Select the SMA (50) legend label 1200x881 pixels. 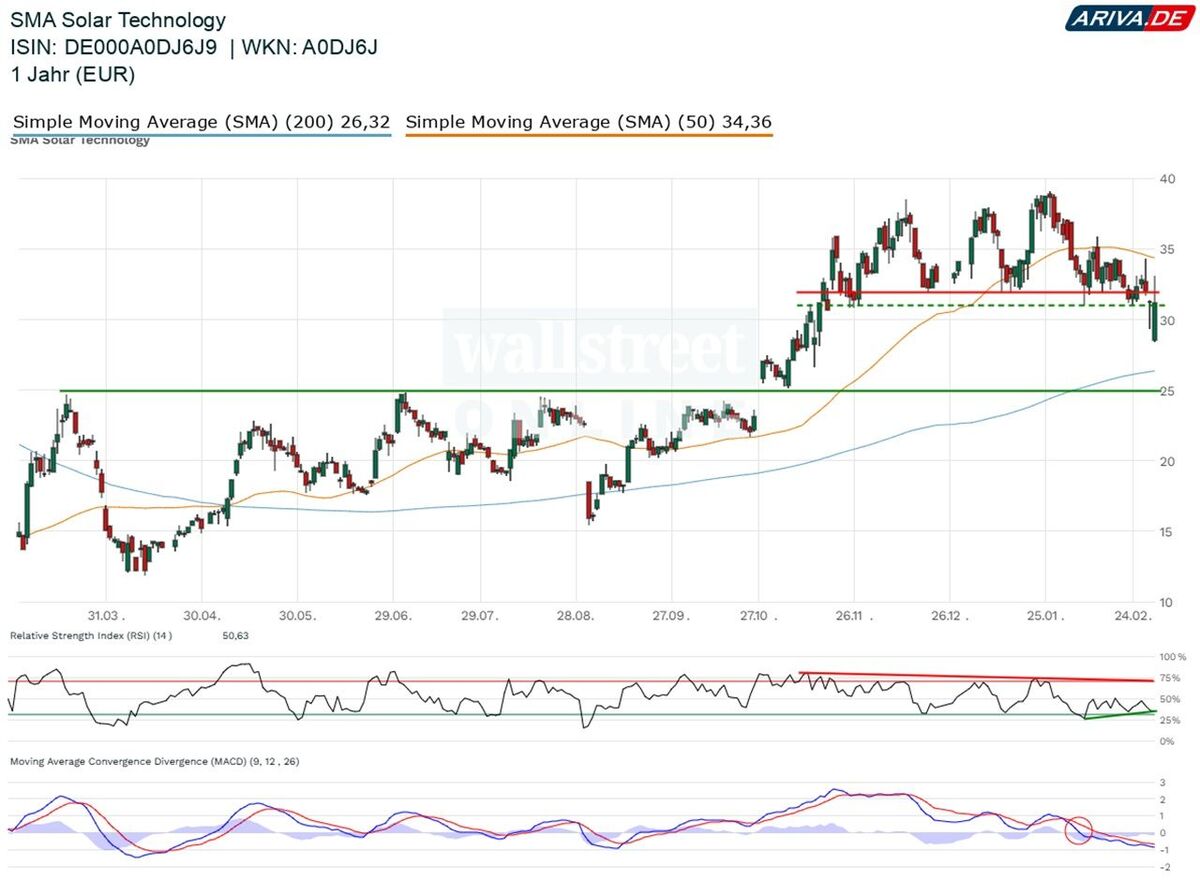click(x=588, y=122)
